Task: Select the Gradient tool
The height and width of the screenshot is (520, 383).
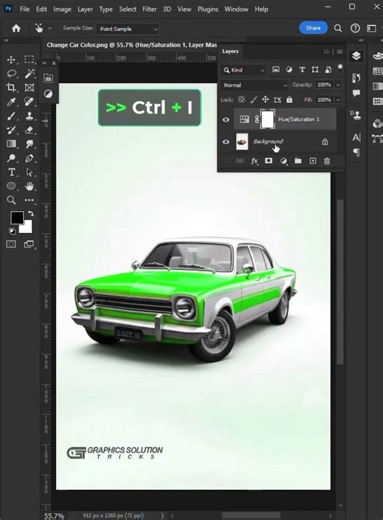Action: click(11, 144)
